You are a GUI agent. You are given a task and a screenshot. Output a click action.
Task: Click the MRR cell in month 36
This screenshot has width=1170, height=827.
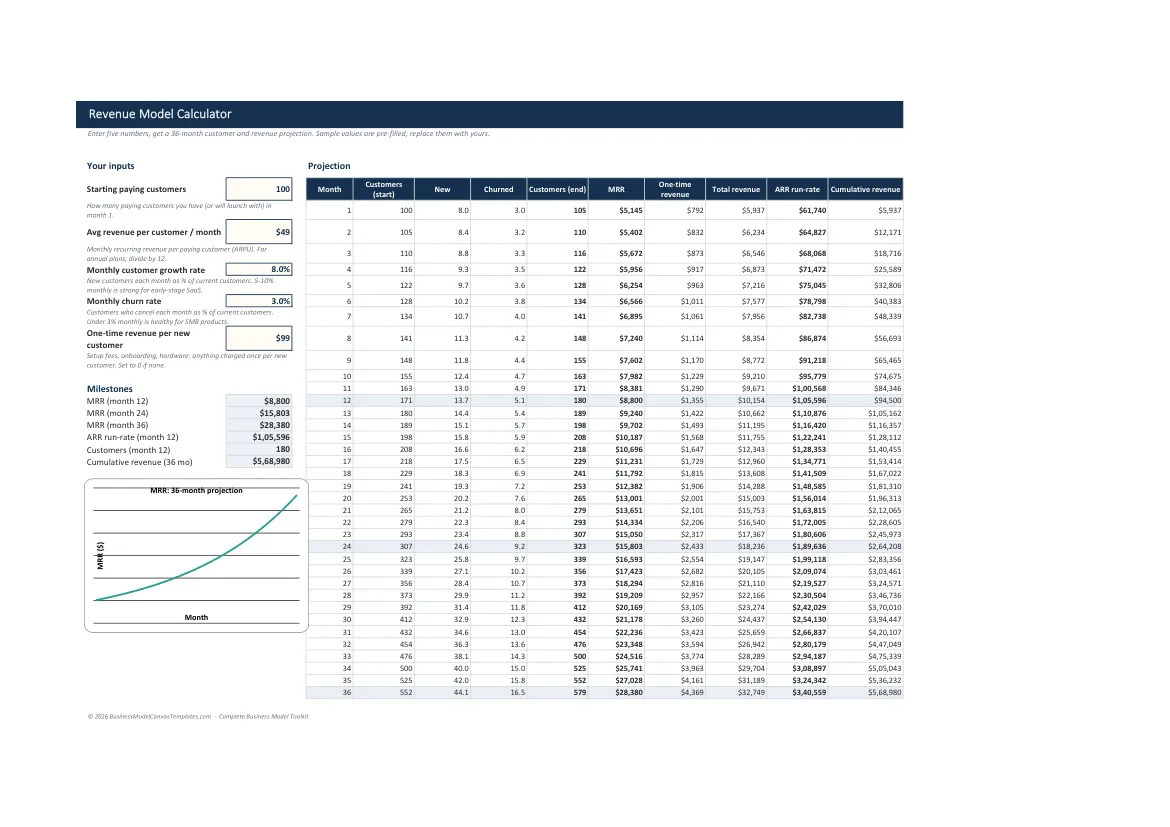click(616, 693)
